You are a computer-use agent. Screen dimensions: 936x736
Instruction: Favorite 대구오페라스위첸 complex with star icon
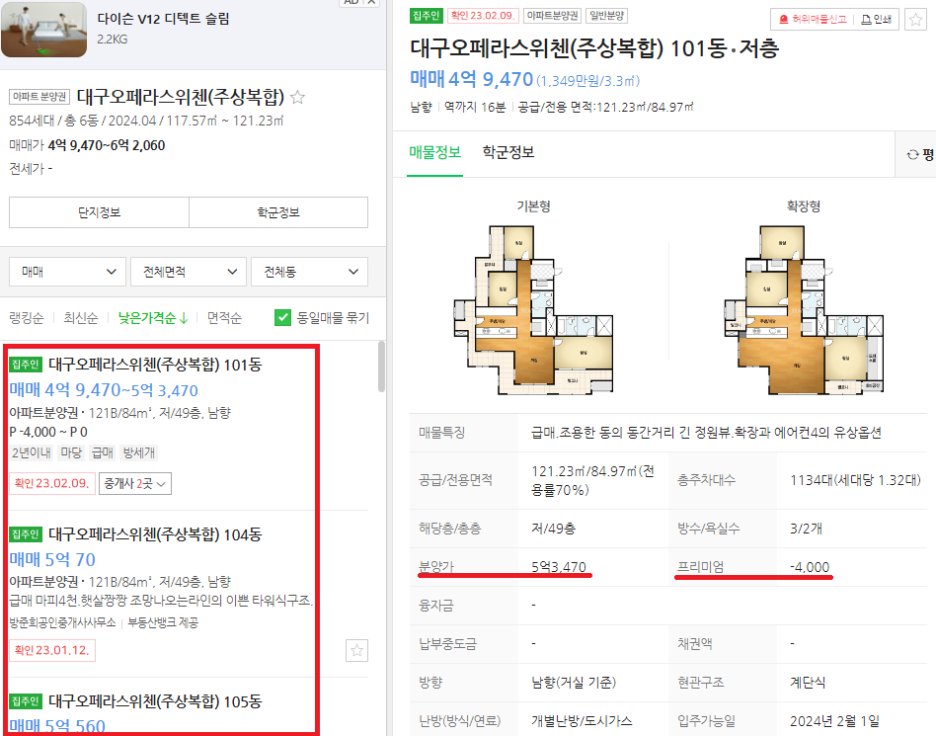[297, 97]
